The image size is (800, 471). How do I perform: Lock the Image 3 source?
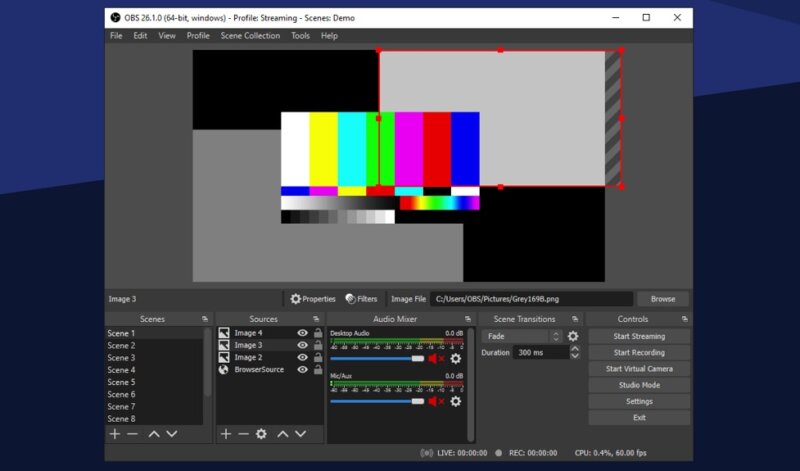coord(318,345)
